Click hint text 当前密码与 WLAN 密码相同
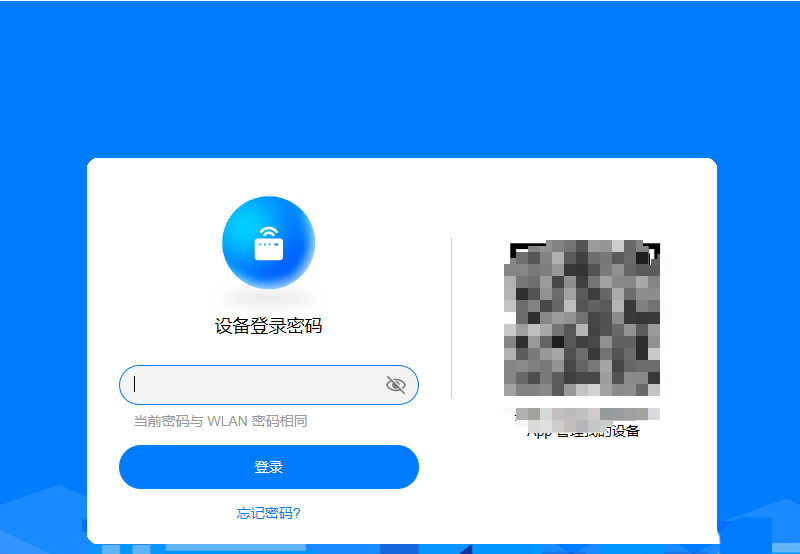Screen dimensions: 800x554 point(220,421)
